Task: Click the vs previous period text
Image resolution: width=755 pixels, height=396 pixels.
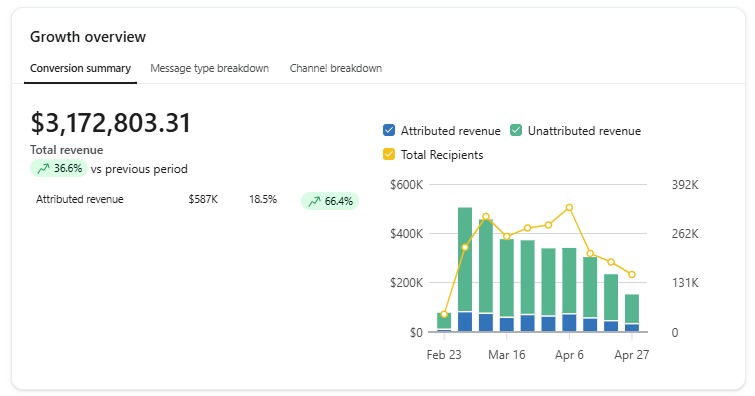Action: click(139, 169)
